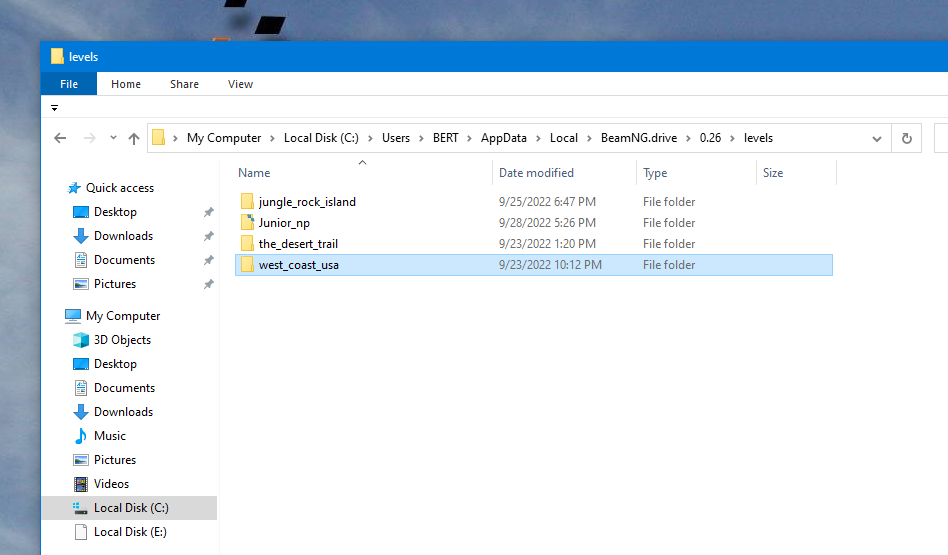The image size is (948, 555).
Task: Click the Music note icon
Action: pyautogui.click(x=80, y=436)
